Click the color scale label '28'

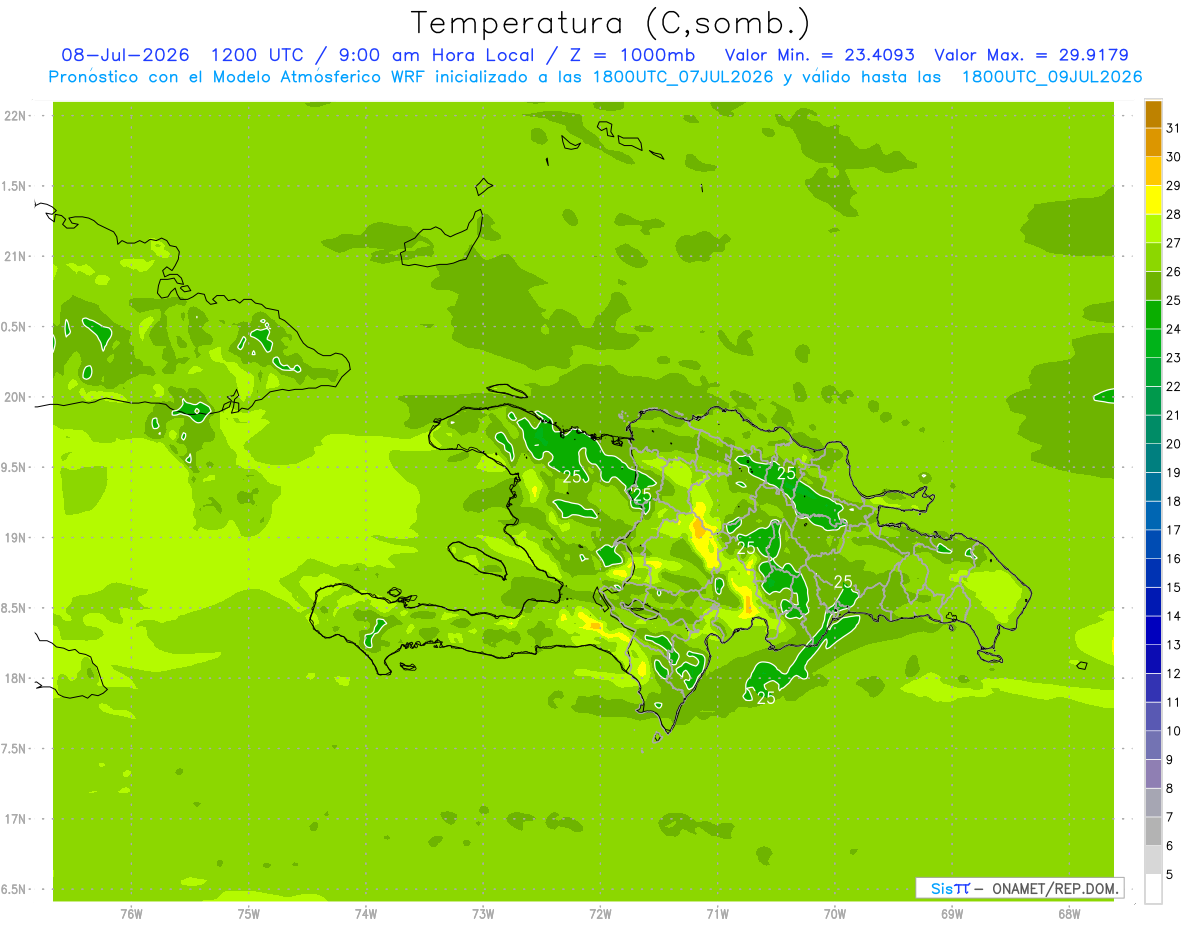pyautogui.click(x=1174, y=215)
